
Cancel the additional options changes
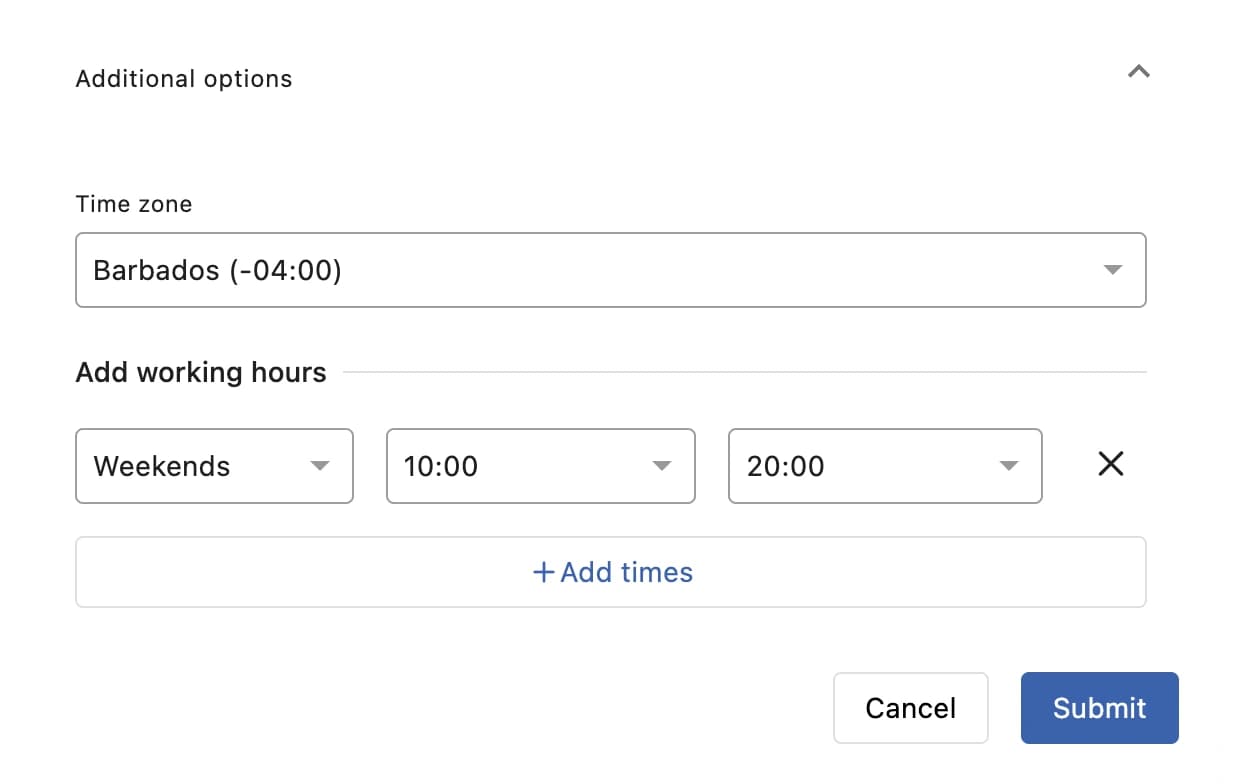click(910, 708)
